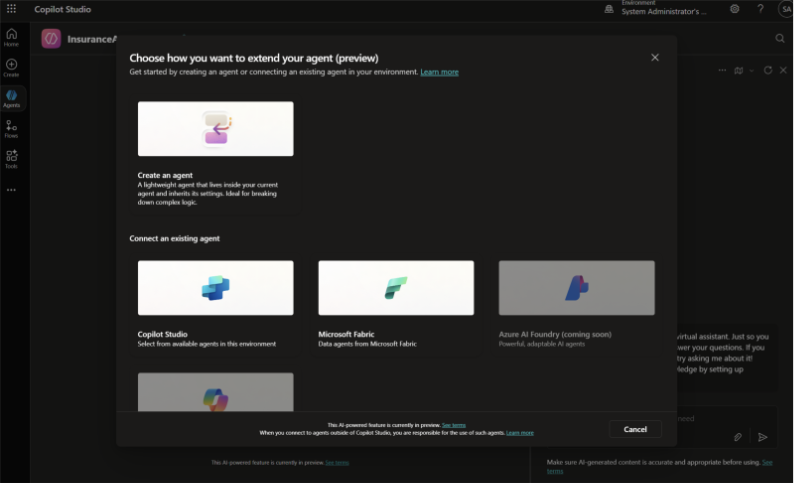Image resolution: width=795 pixels, height=483 pixels.
Task: Open See terms link under test chat
Action: coord(767,462)
